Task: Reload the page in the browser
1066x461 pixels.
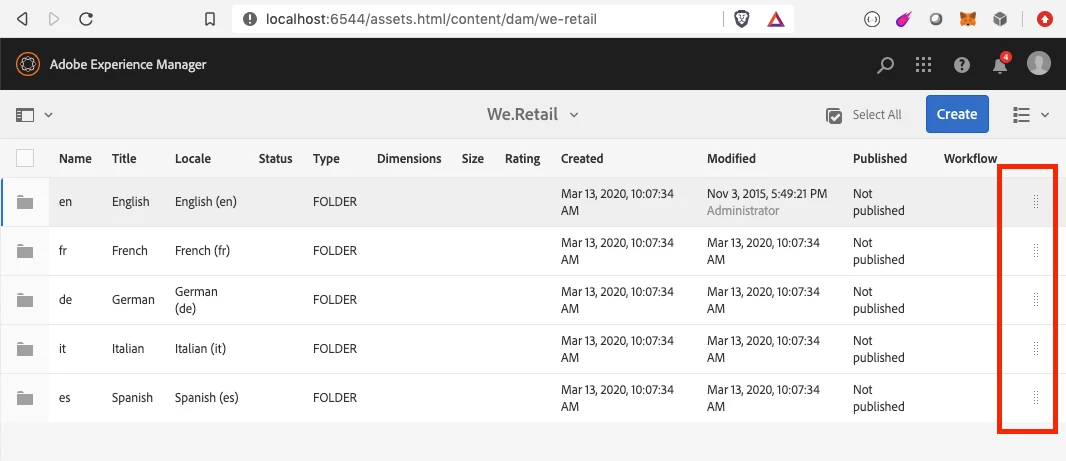Action: pos(86,19)
